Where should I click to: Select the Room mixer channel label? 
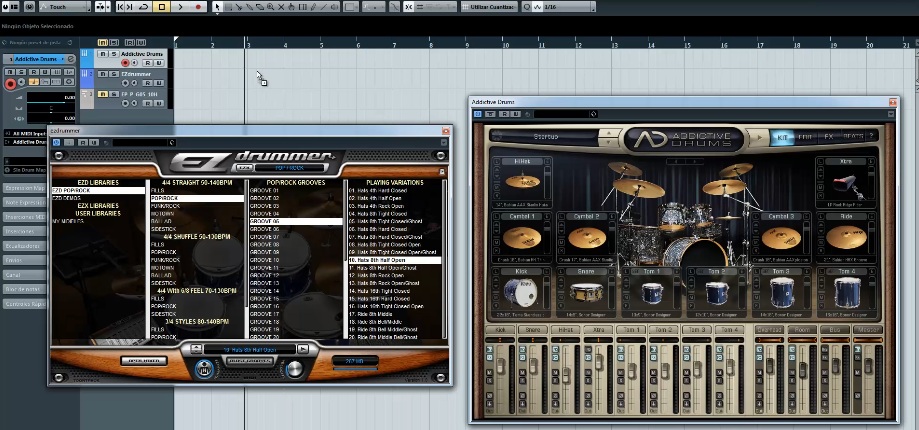click(x=802, y=330)
